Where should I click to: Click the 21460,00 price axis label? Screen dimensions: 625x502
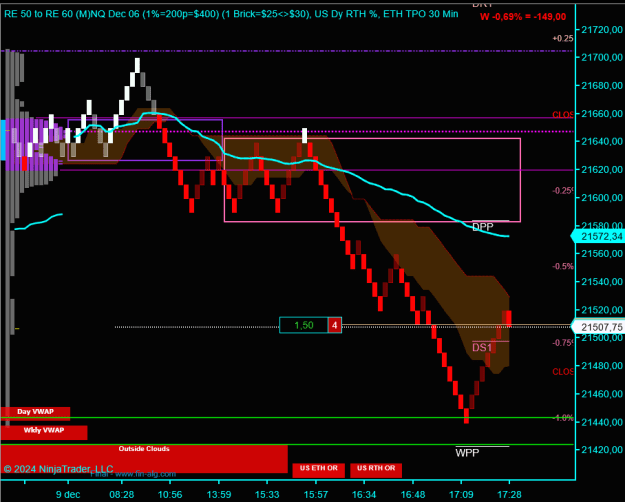602,394
